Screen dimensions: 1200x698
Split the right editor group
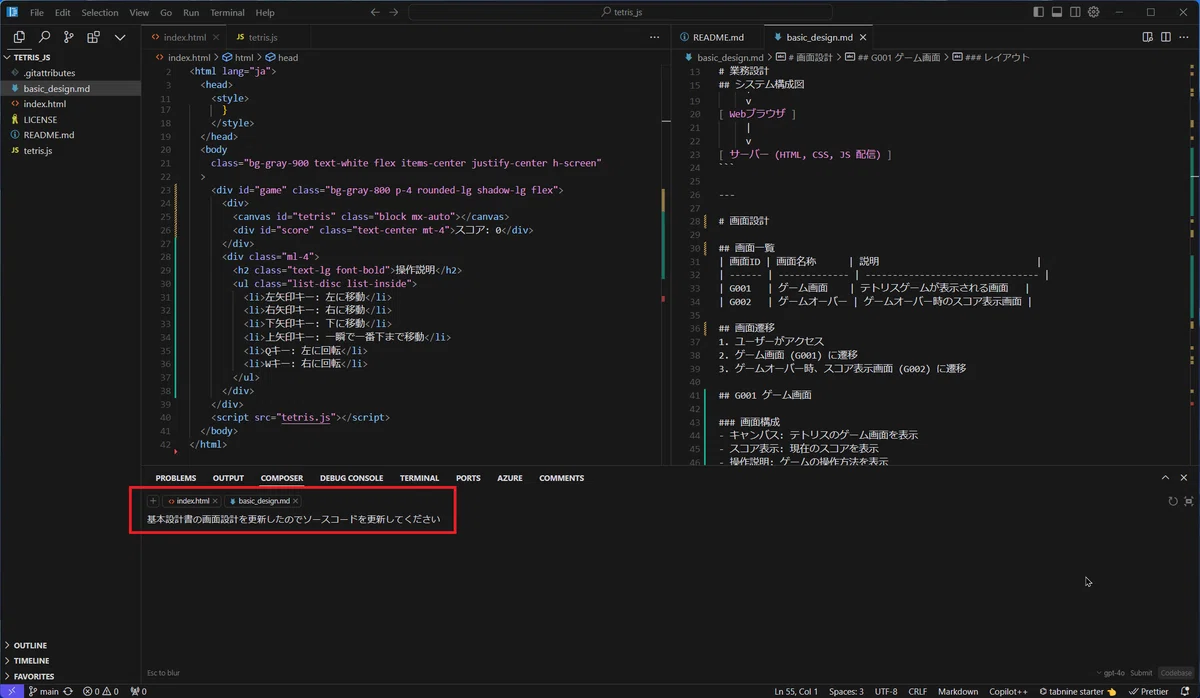coord(1166,37)
